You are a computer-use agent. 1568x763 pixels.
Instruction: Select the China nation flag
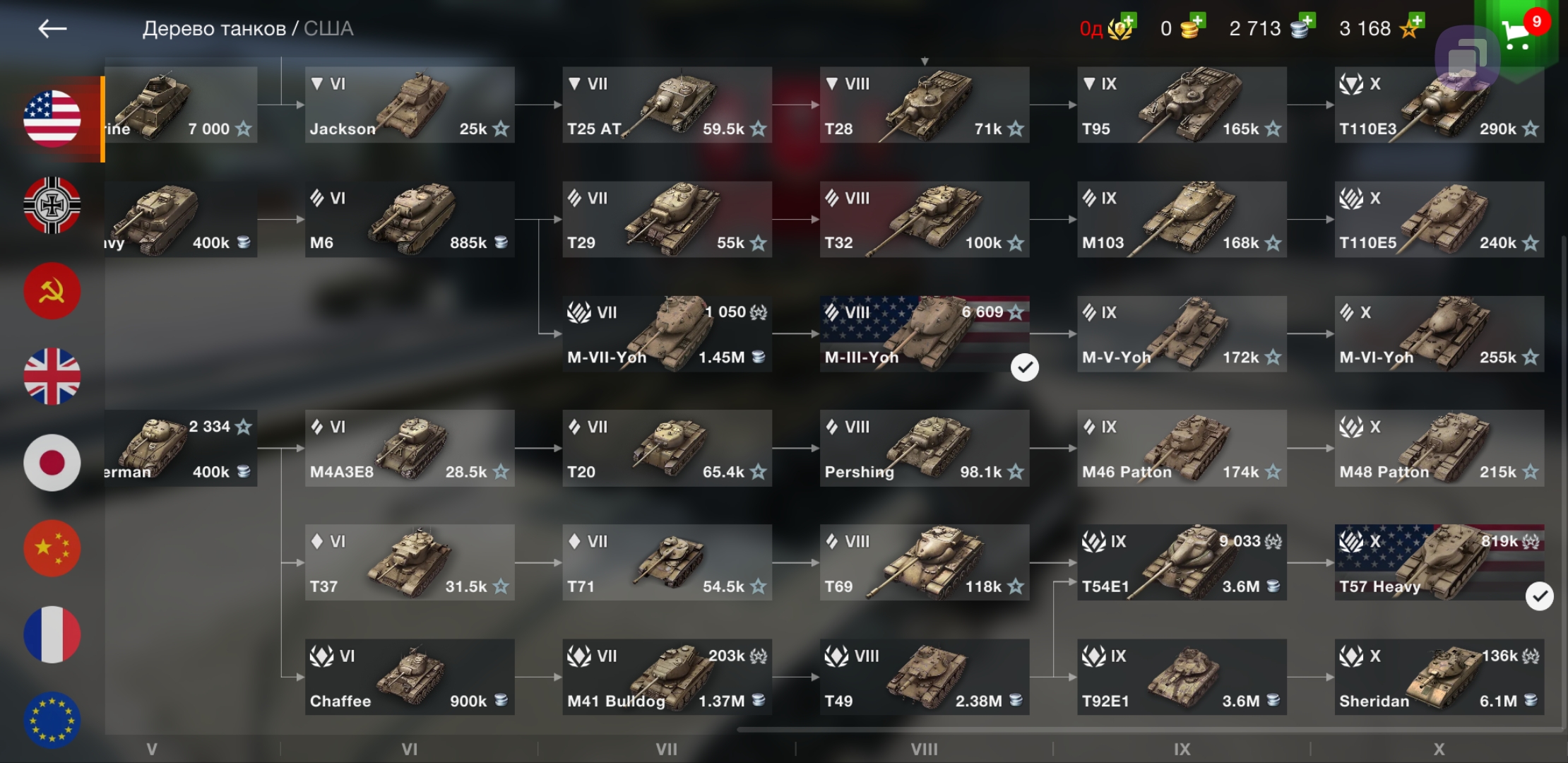tap(52, 549)
